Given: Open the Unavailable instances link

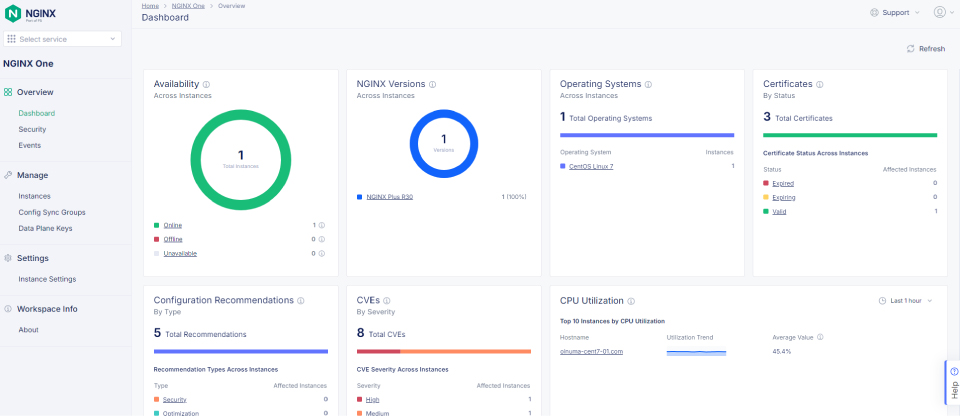Looking at the screenshot, I should coord(180,254).
